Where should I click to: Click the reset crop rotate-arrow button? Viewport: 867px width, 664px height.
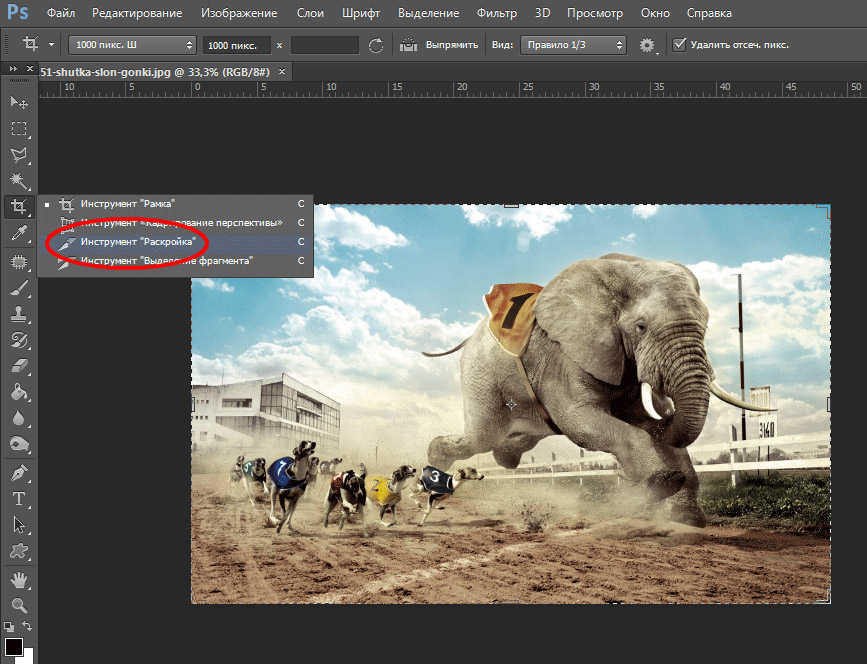376,45
